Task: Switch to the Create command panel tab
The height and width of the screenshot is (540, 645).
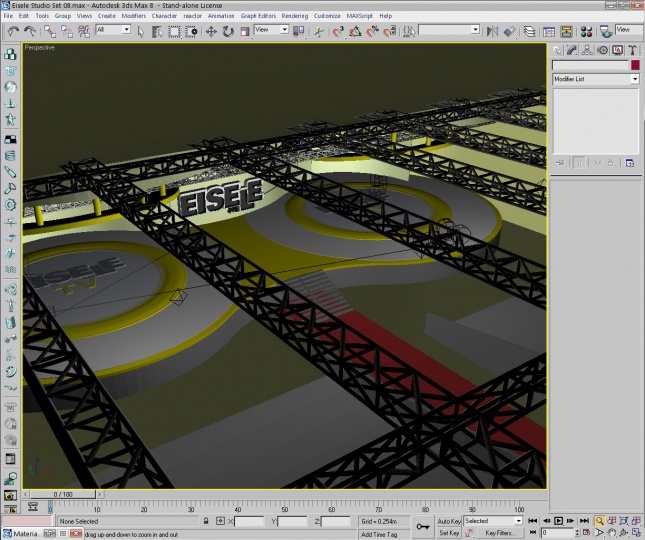Action: pos(557,51)
